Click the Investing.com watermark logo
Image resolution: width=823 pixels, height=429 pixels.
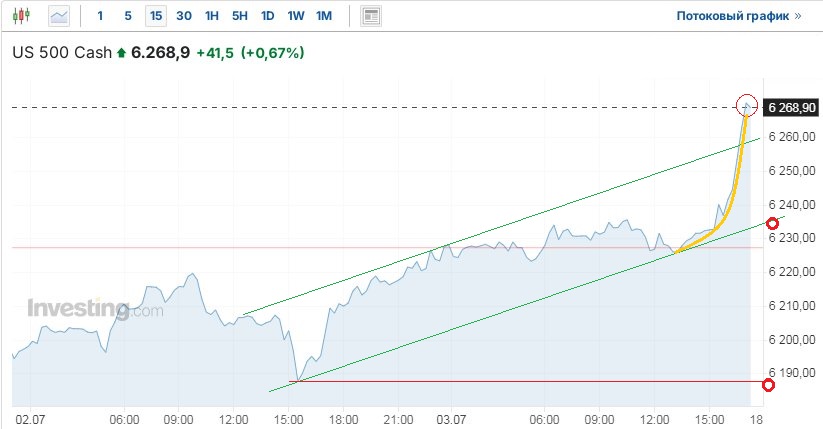[94, 309]
